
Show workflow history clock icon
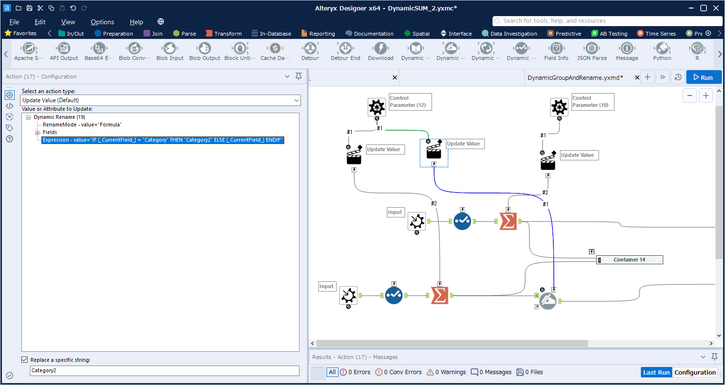coord(678,77)
